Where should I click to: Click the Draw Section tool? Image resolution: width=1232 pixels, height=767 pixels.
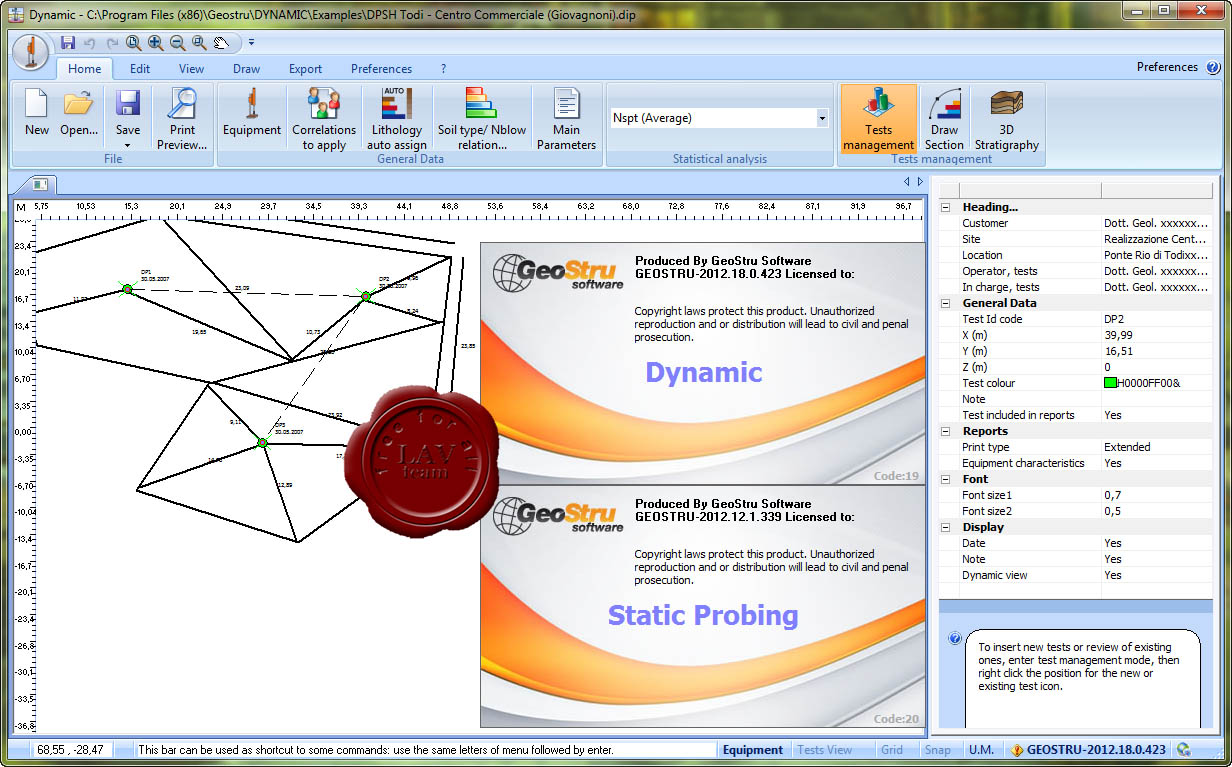944,117
